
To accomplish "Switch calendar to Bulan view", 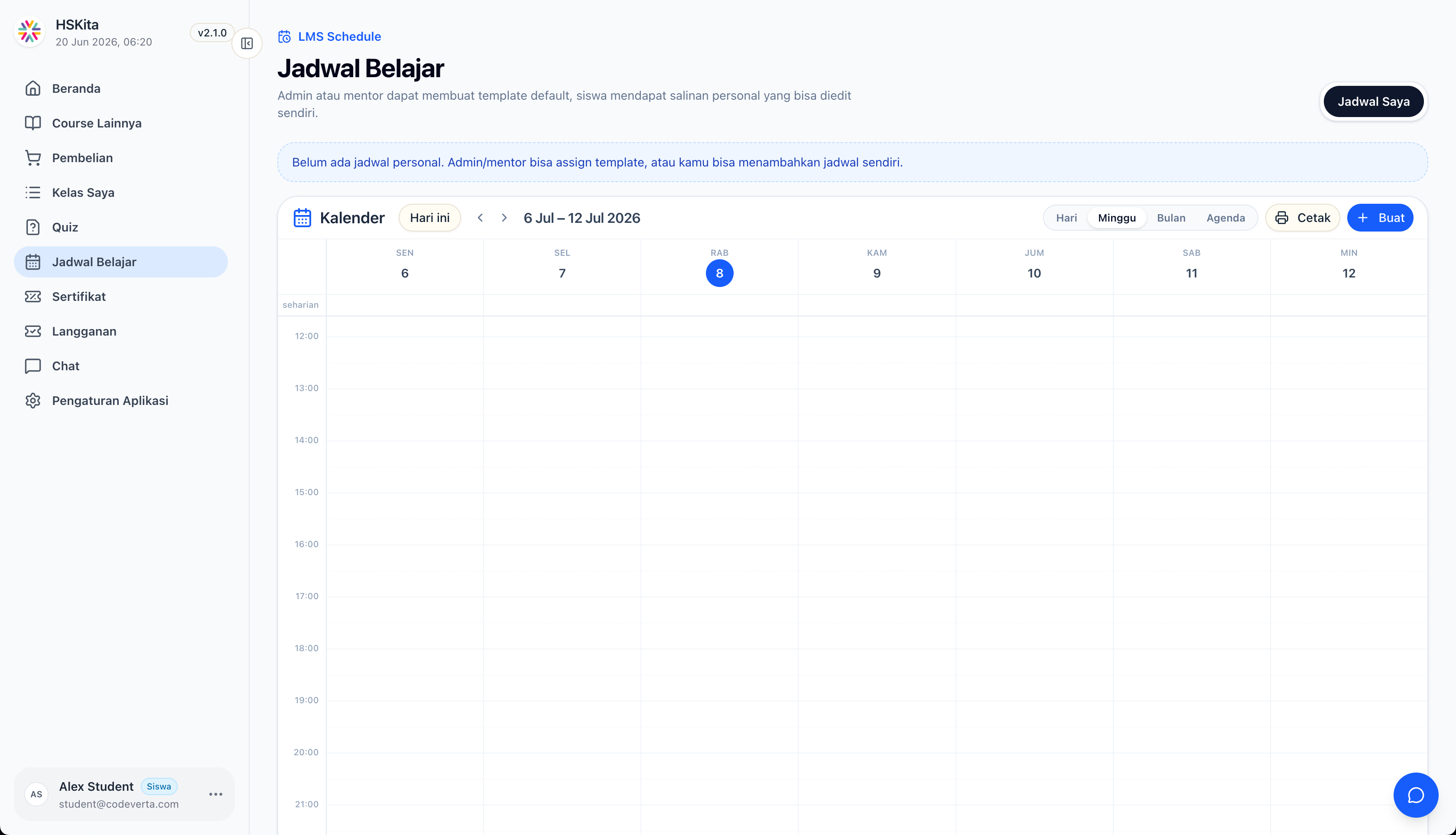I will click(x=1170, y=218).
